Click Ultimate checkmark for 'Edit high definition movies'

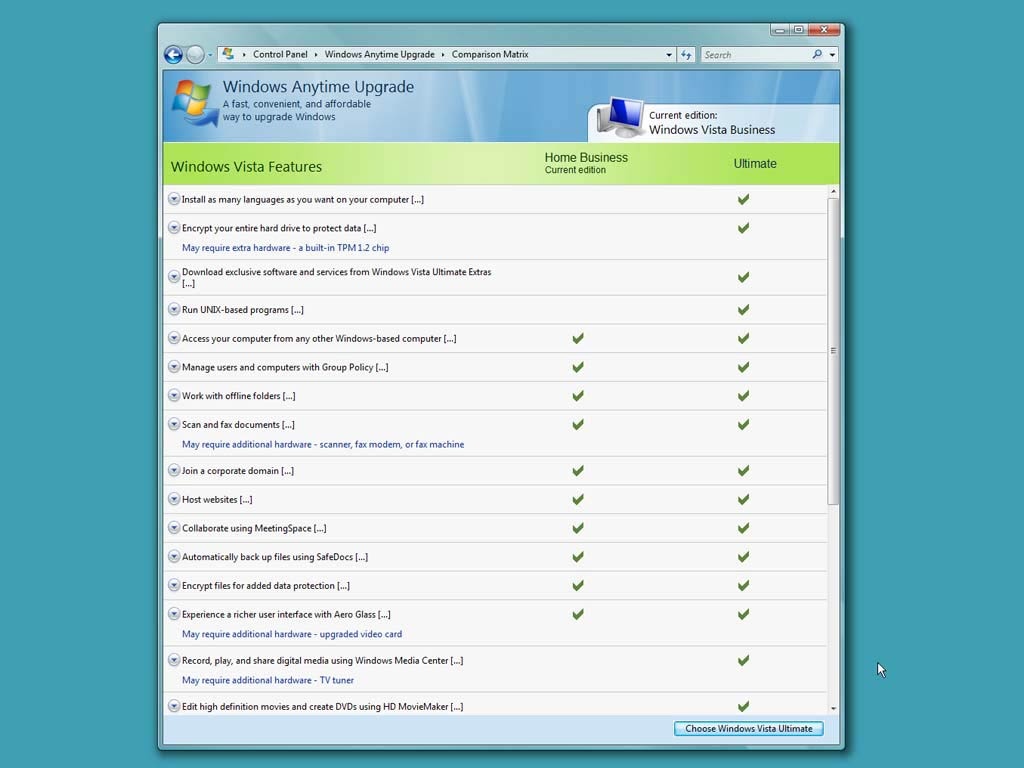[x=743, y=707]
